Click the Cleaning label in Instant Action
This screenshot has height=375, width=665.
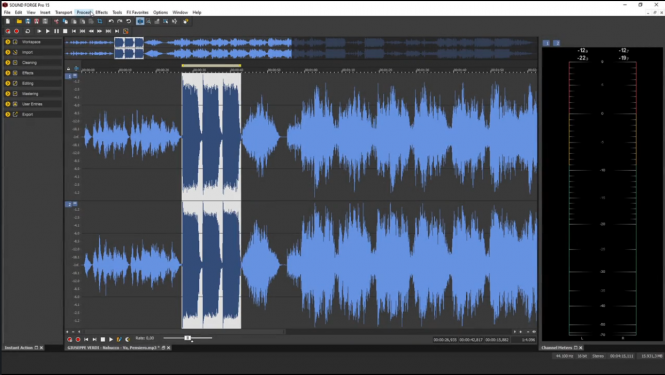pos(29,63)
